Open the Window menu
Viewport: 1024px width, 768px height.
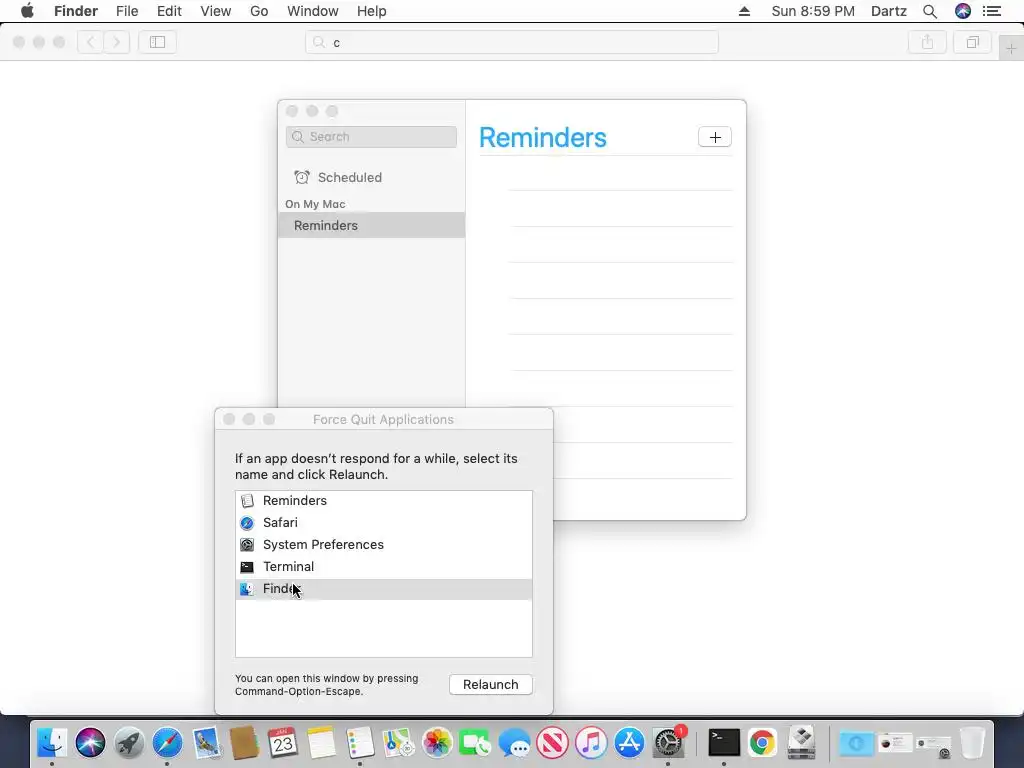(313, 11)
